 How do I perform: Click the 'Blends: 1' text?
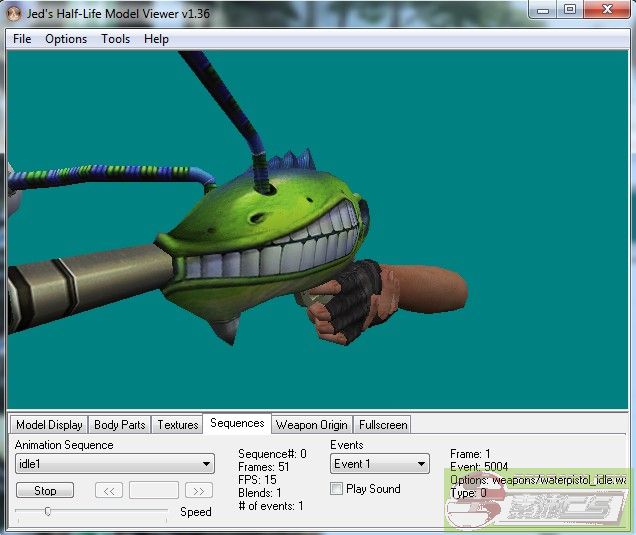point(260,493)
